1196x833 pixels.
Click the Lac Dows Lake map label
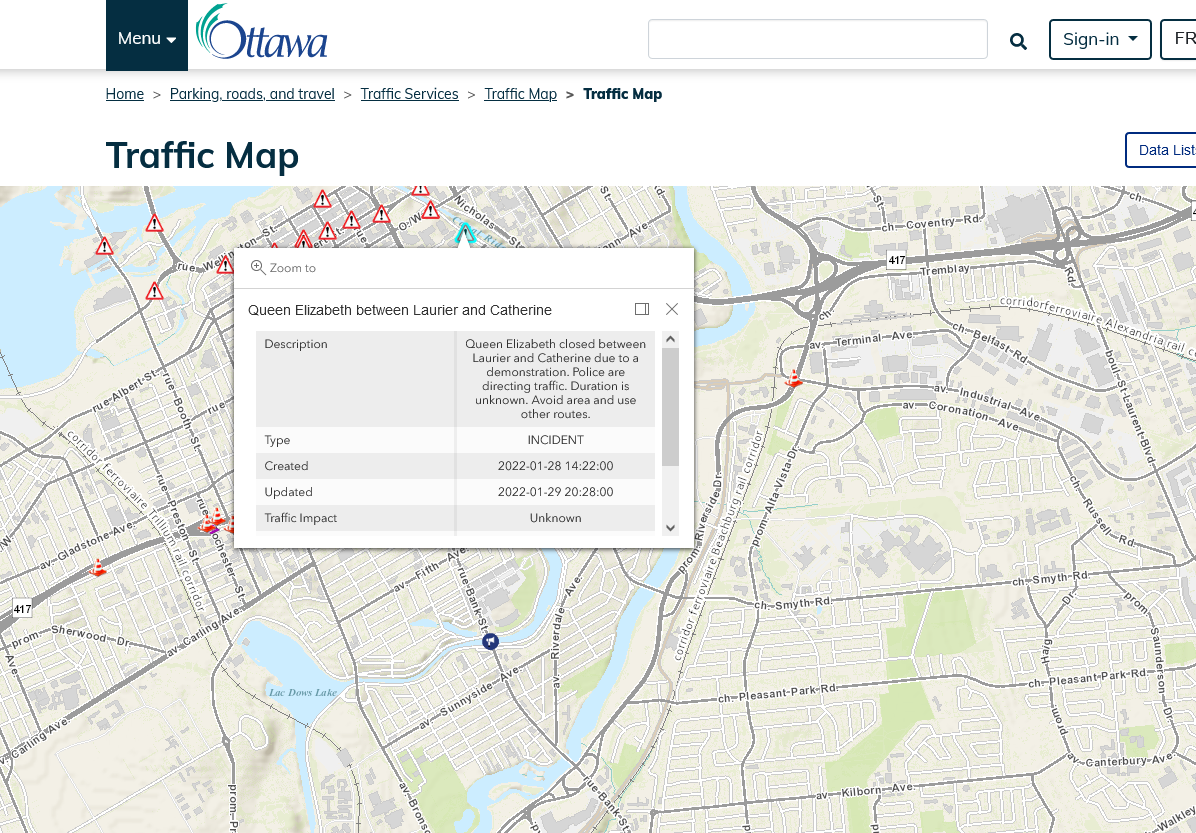[303, 693]
